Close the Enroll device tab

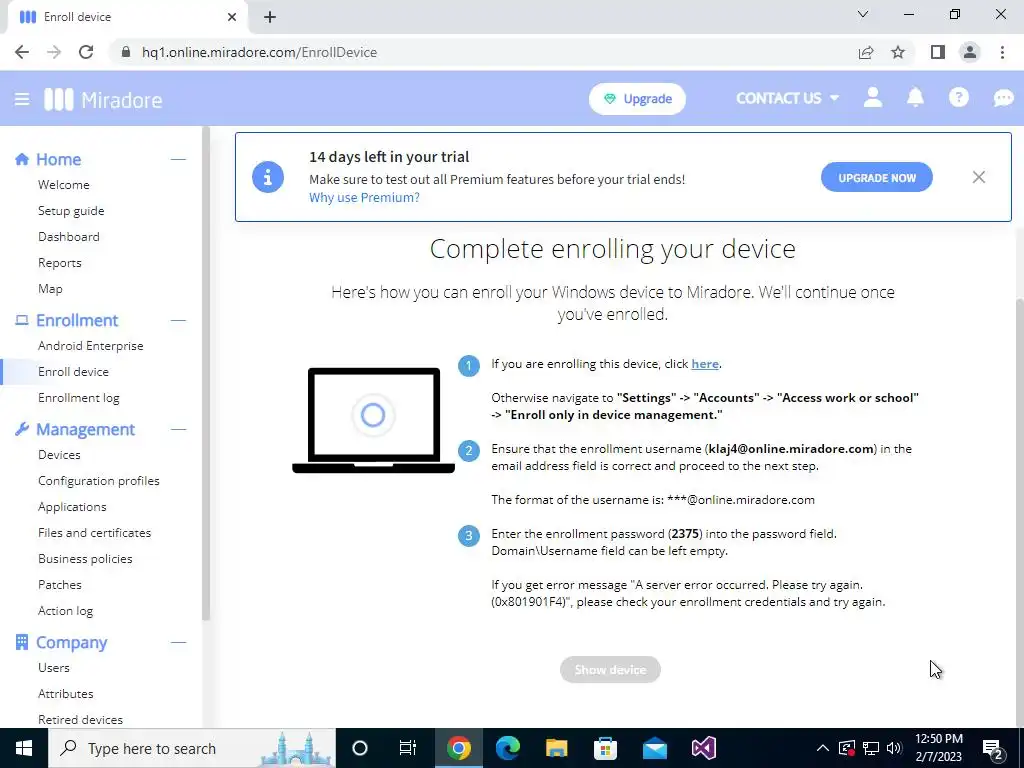[232, 17]
